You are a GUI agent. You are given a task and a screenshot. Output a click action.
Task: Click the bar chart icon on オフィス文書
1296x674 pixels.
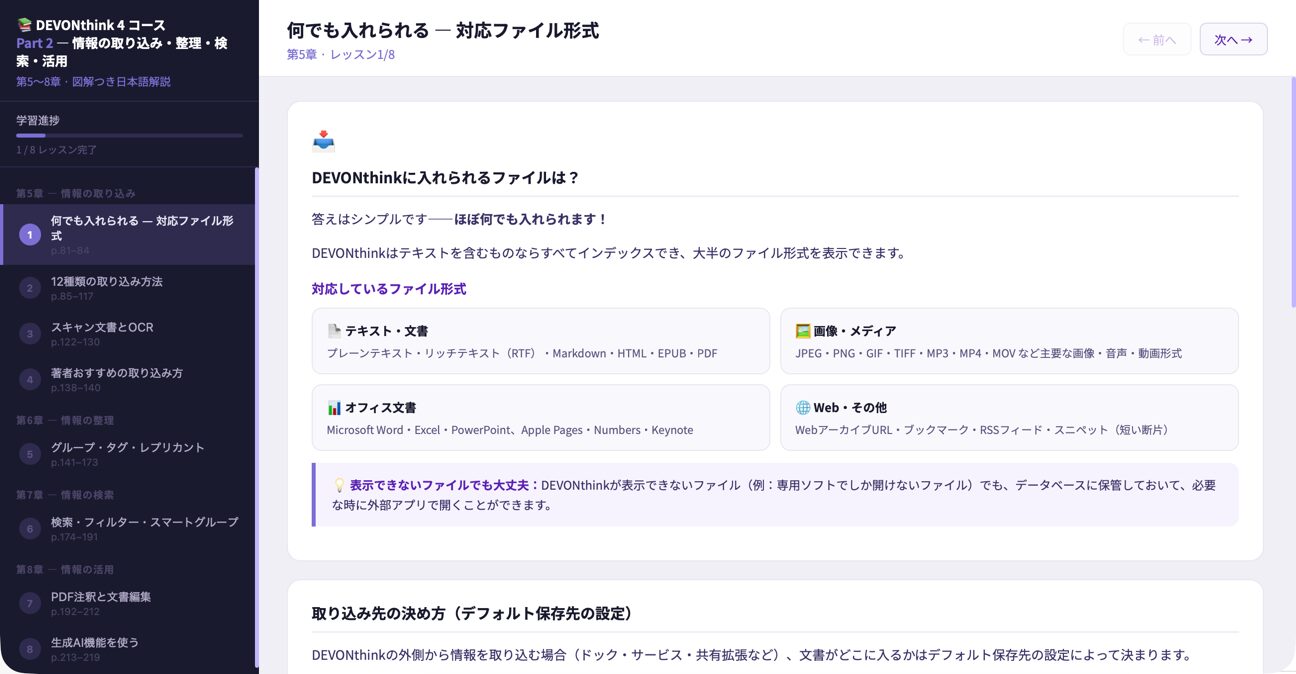coord(334,408)
